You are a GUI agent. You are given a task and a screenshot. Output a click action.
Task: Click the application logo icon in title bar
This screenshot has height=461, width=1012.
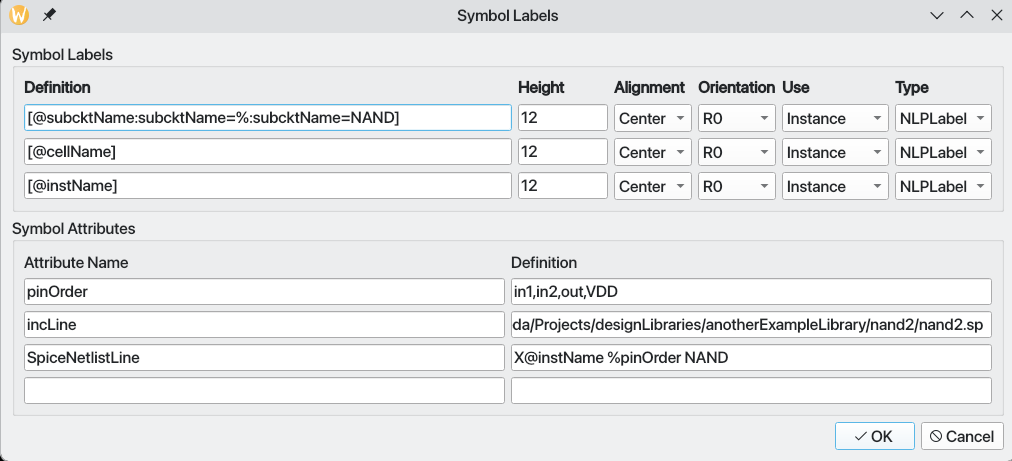pos(18,15)
